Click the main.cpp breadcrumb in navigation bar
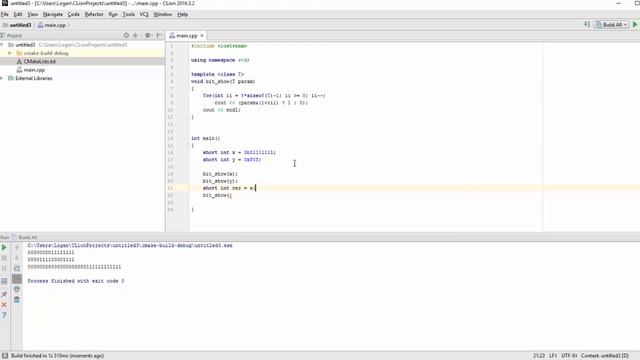The image size is (640, 360). click(52, 25)
